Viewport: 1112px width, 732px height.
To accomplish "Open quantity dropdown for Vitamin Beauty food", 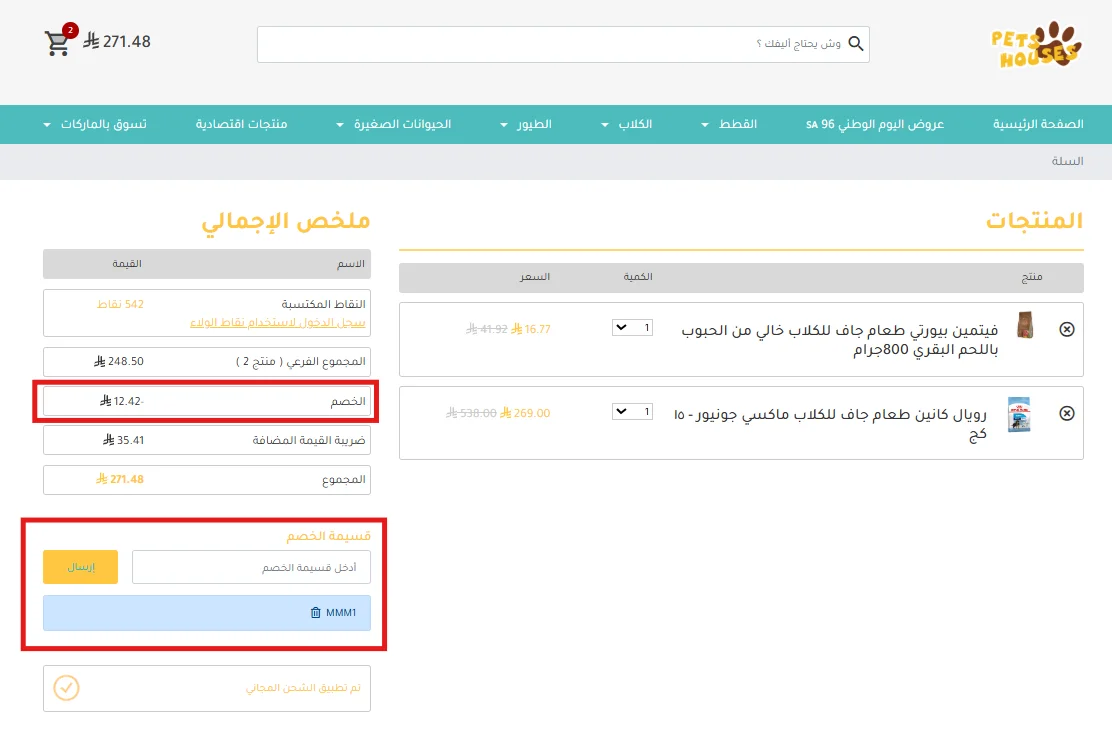I will point(632,328).
